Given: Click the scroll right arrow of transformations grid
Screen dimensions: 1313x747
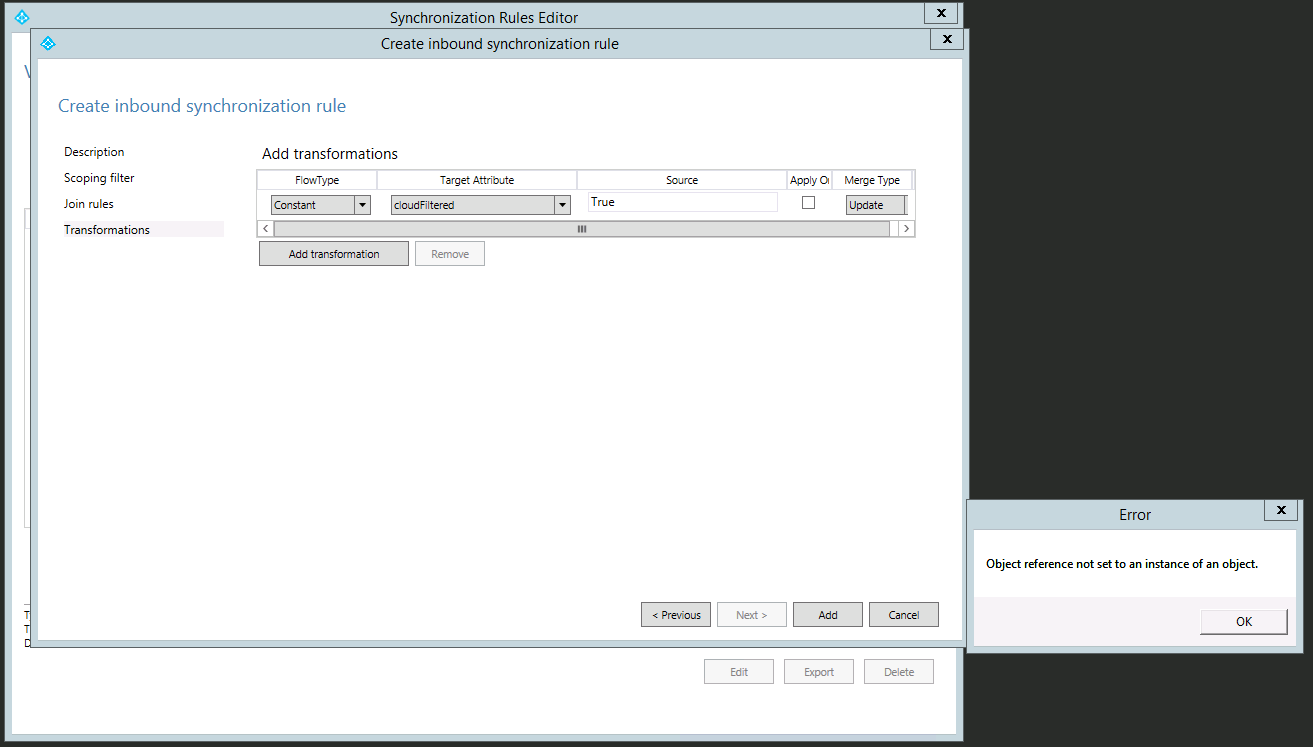Looking at the screenshot, I should [906, 229].
